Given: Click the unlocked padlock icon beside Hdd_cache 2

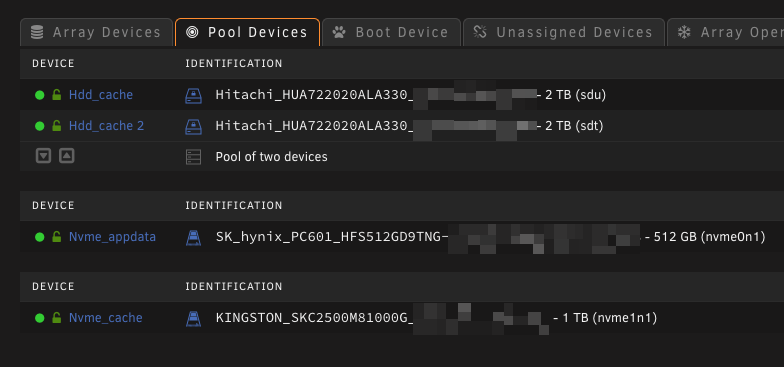Looking at the screenshot, I should pyautogui.click(x=57, y=126).
